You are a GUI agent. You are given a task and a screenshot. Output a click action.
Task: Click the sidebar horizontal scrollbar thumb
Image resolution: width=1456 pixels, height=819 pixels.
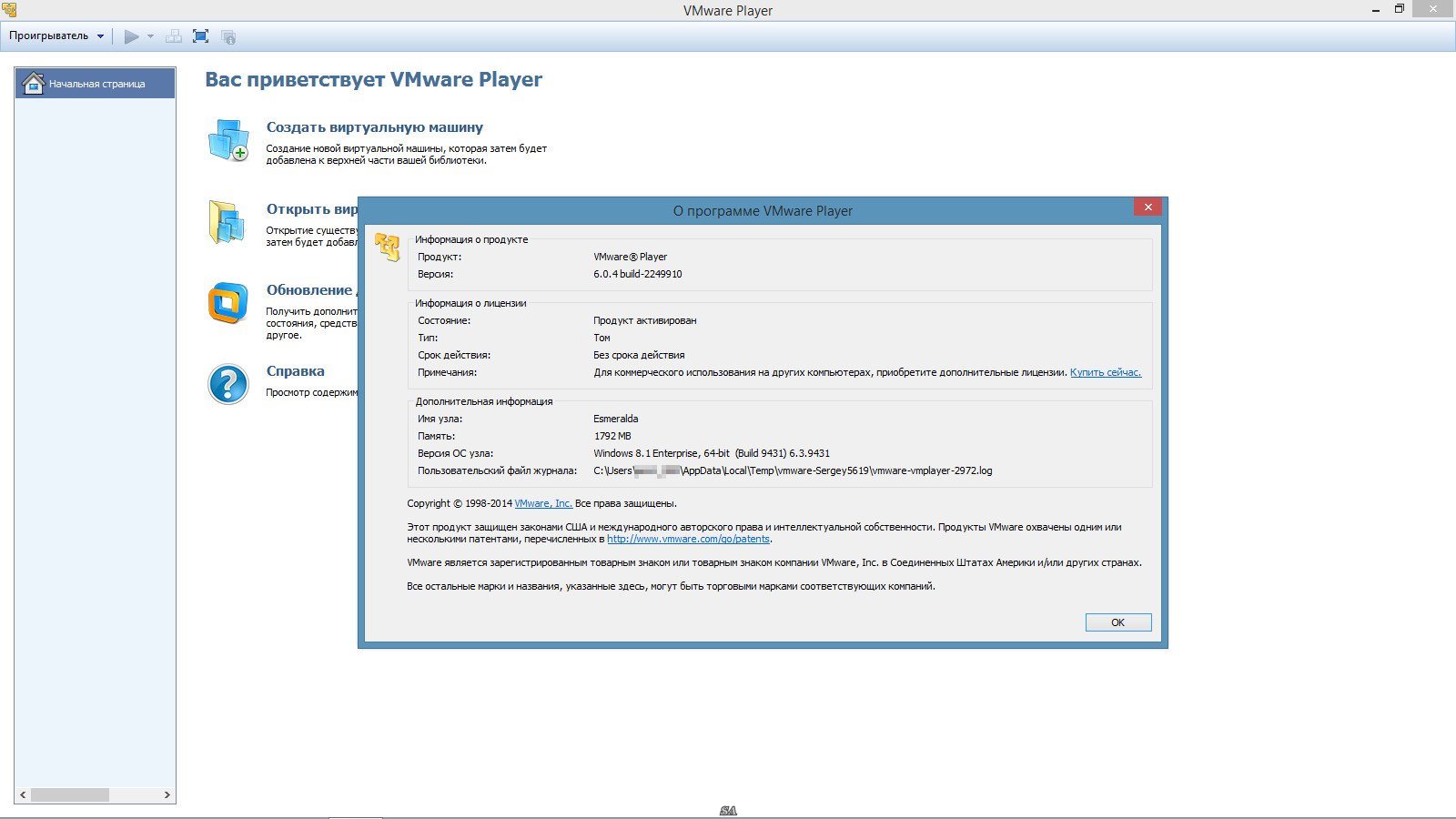70,794
